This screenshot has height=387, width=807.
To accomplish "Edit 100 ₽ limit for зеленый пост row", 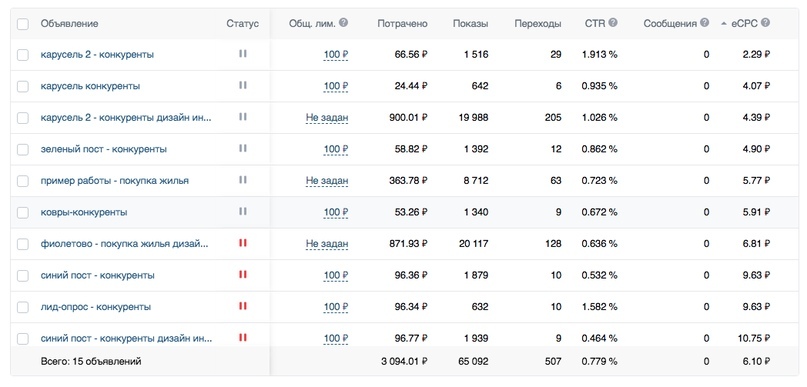I will [336, 149].
